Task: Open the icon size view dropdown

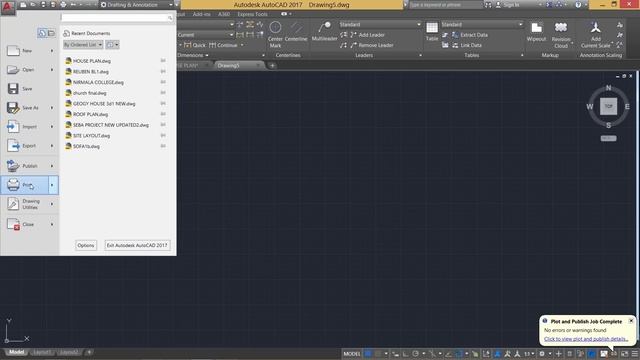Action: [112, 44]
